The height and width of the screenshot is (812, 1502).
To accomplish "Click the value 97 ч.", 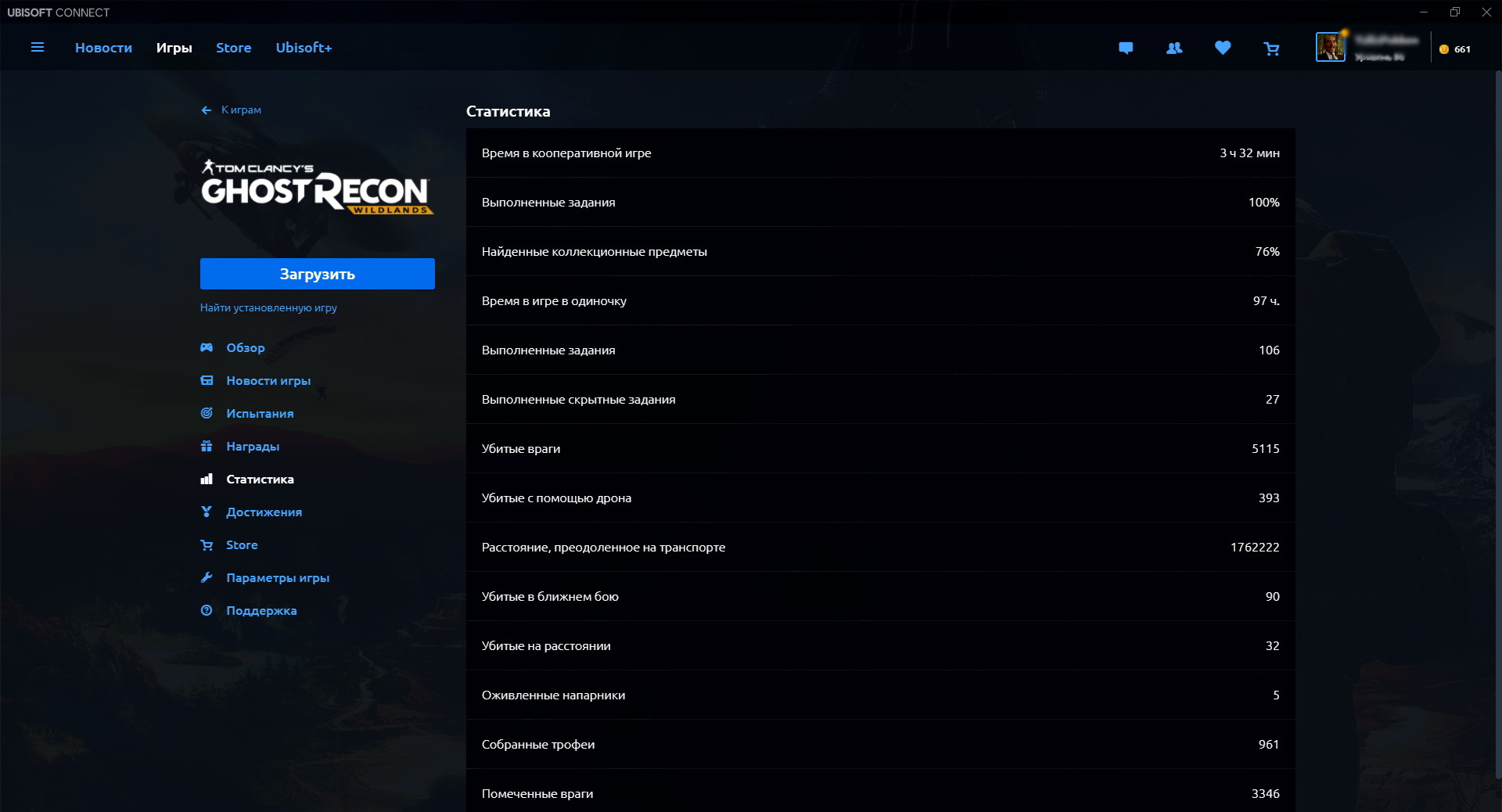I will 1266,300.
